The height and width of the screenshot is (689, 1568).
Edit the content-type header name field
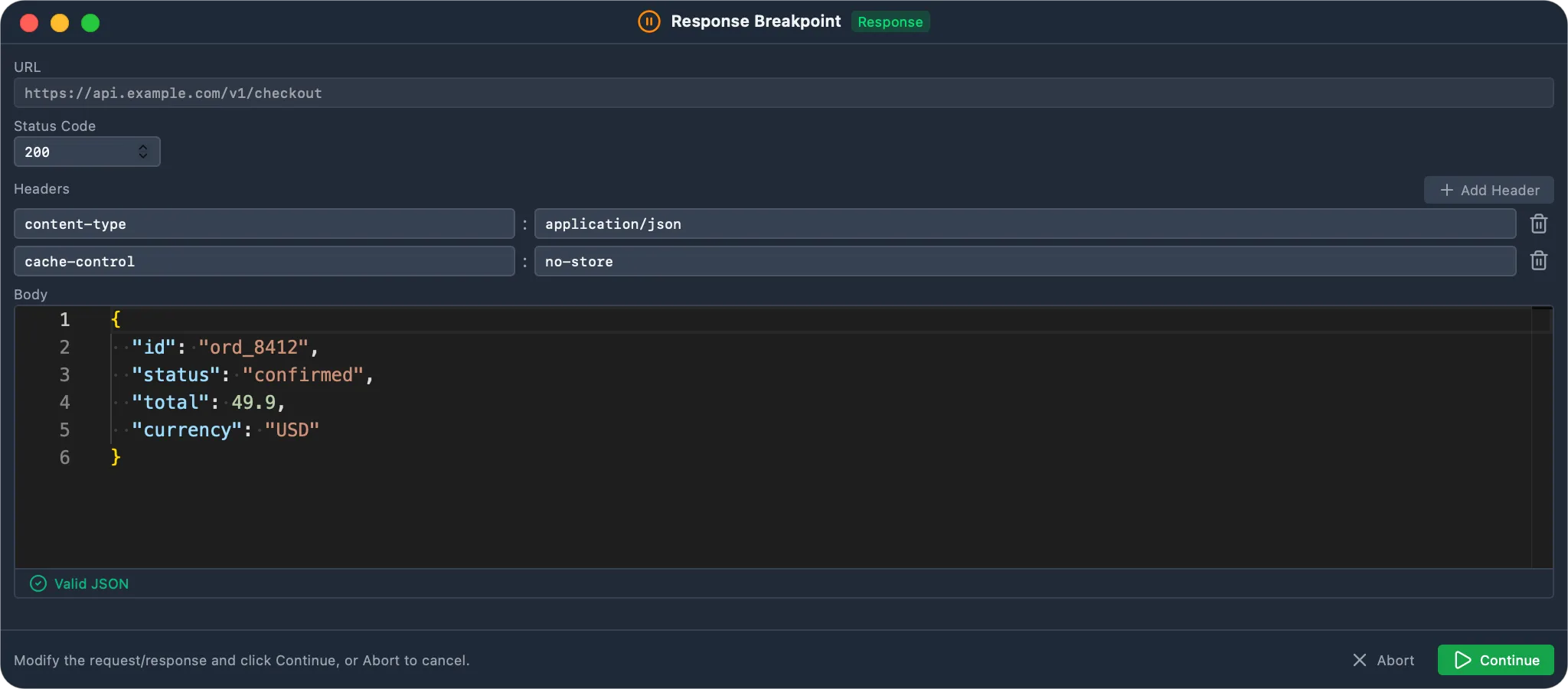click(264, 224)
